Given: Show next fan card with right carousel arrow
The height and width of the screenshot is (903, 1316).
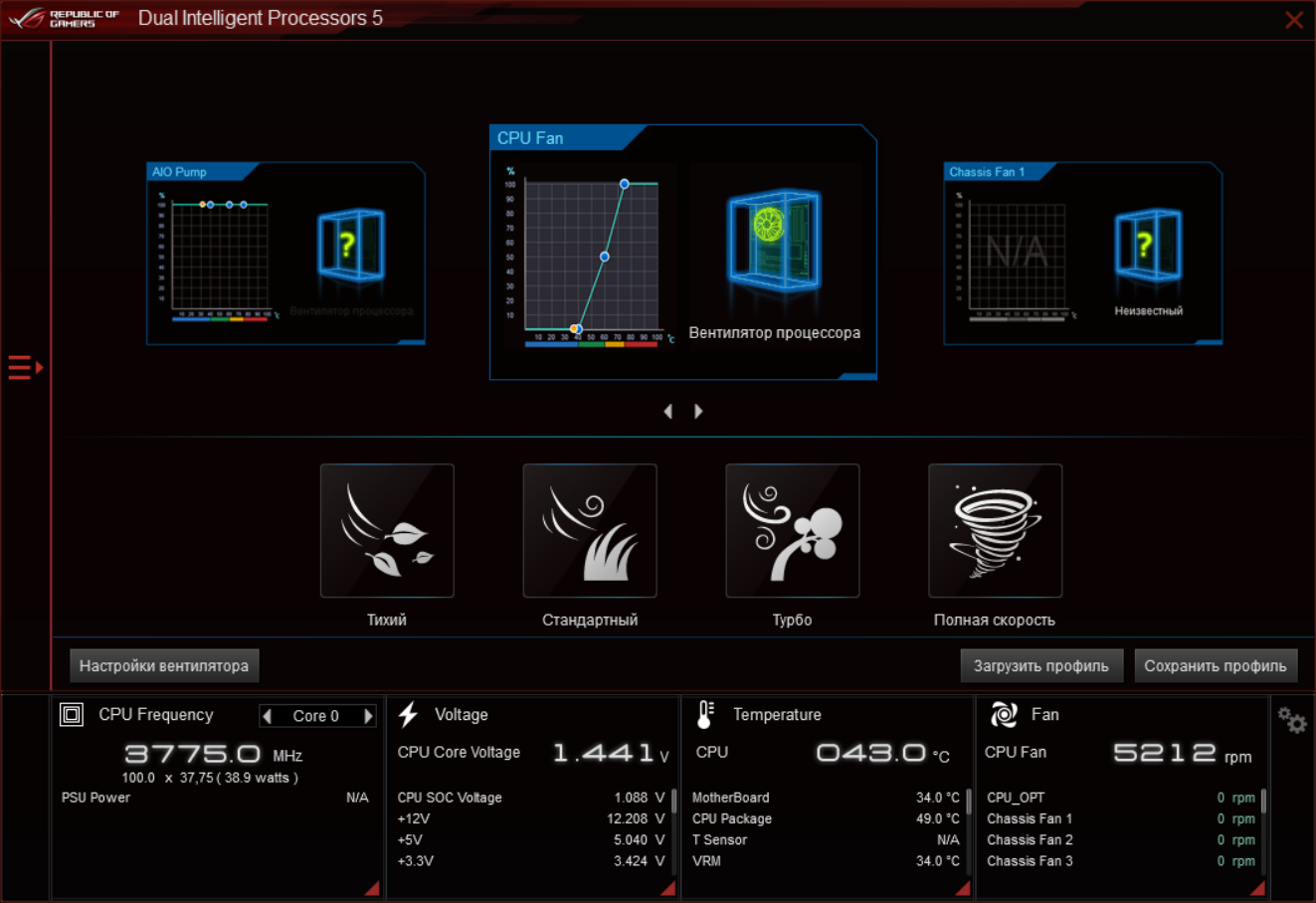Looking at the screenshot, I should pyautogui.click(x=698, y=411).
